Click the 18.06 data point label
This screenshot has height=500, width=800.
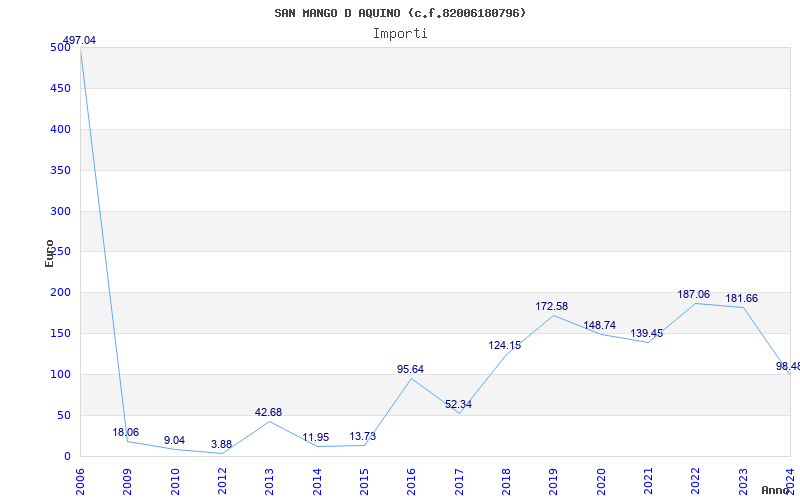click(x=125, y=432)
